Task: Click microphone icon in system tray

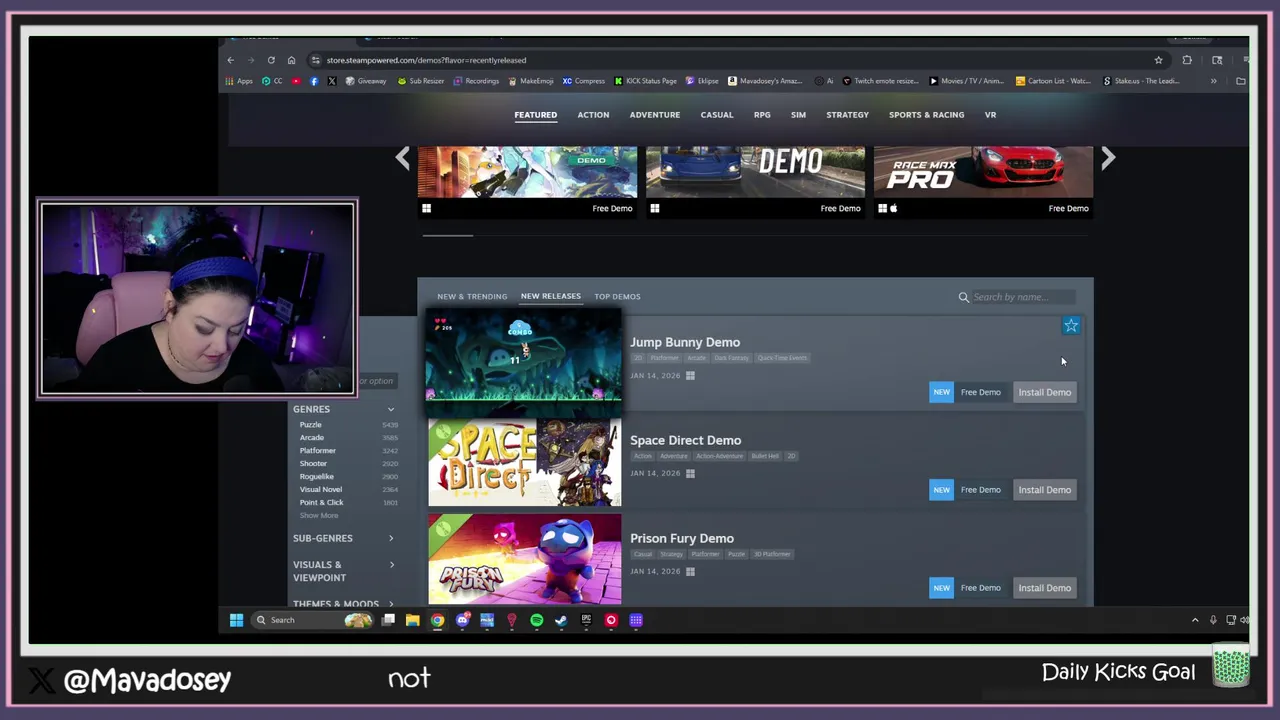Action: [1213, 620]
